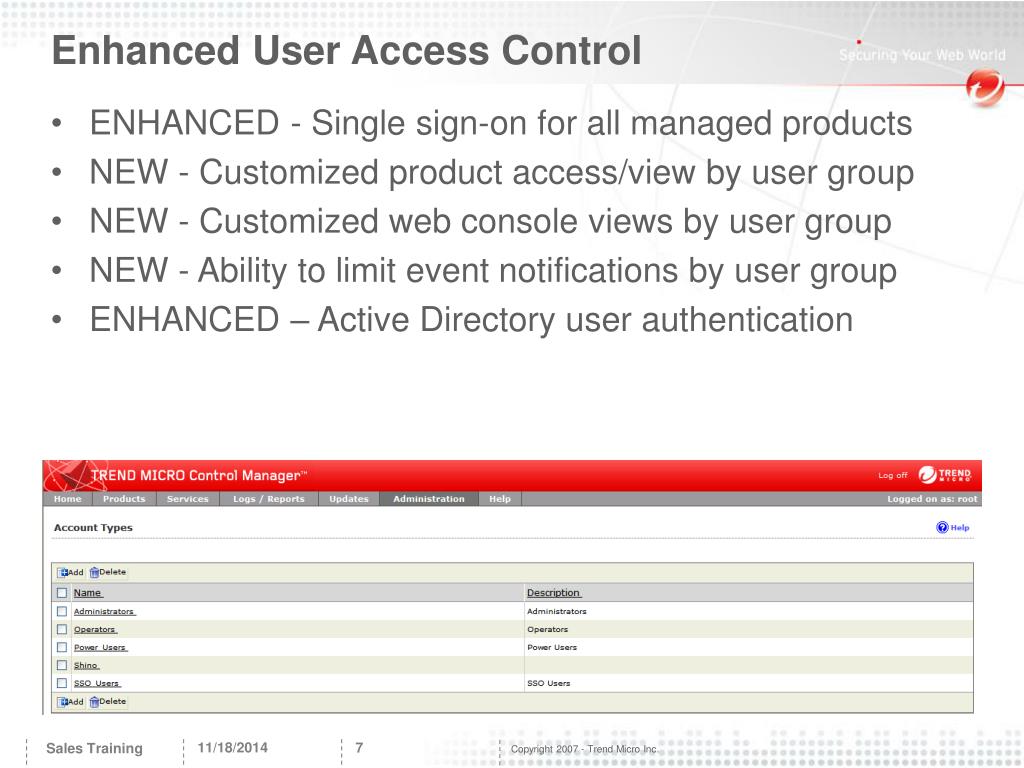The width and height of the screenshot is (1024, 768).
Task: Open the Home menu tab
Action: (x=68, y=499)
